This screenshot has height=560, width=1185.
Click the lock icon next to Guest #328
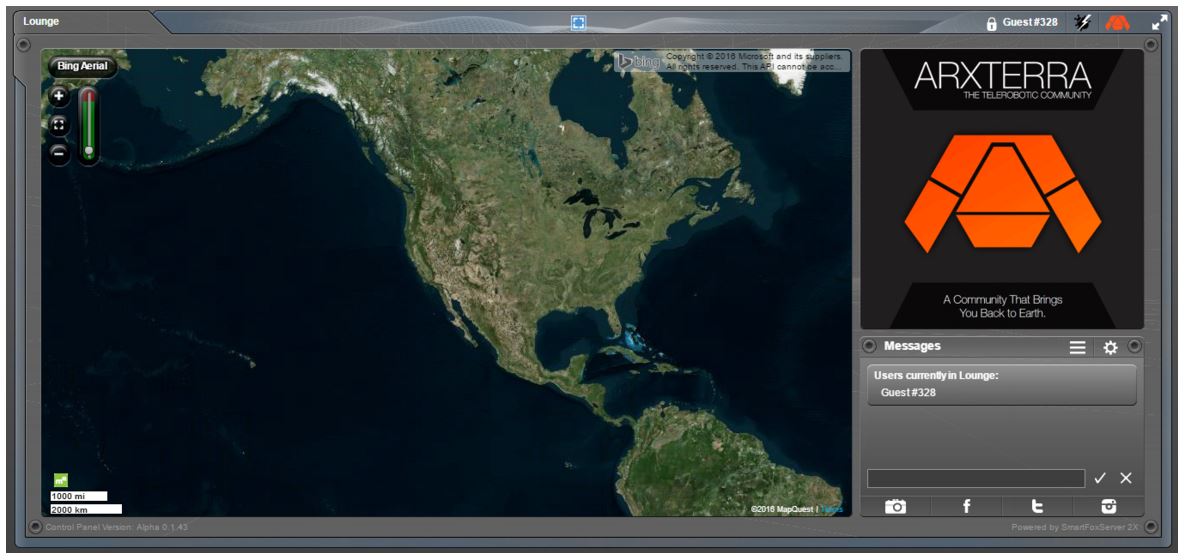pyautogui.click(x=991, y=23)
